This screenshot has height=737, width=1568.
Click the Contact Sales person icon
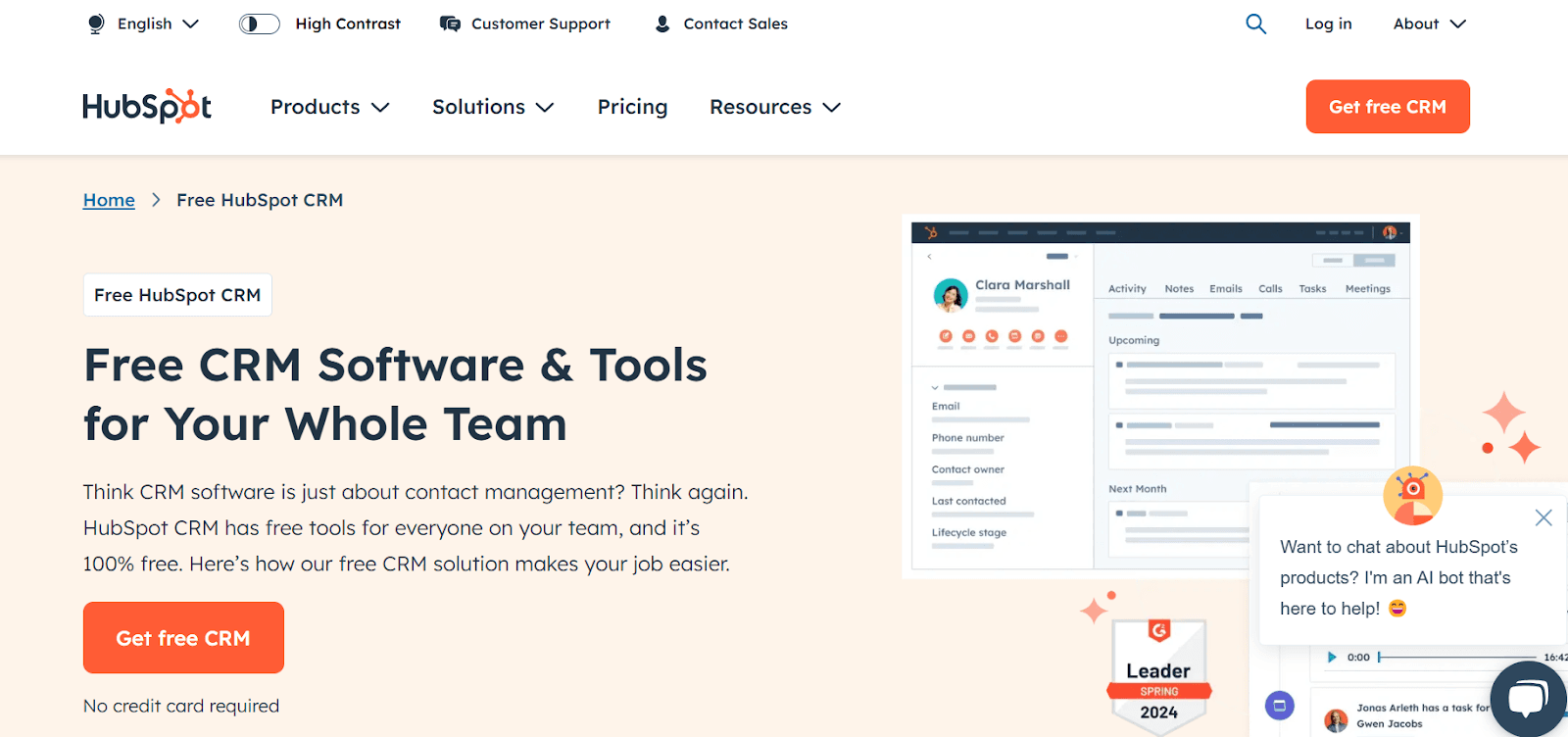pos(662,24)
